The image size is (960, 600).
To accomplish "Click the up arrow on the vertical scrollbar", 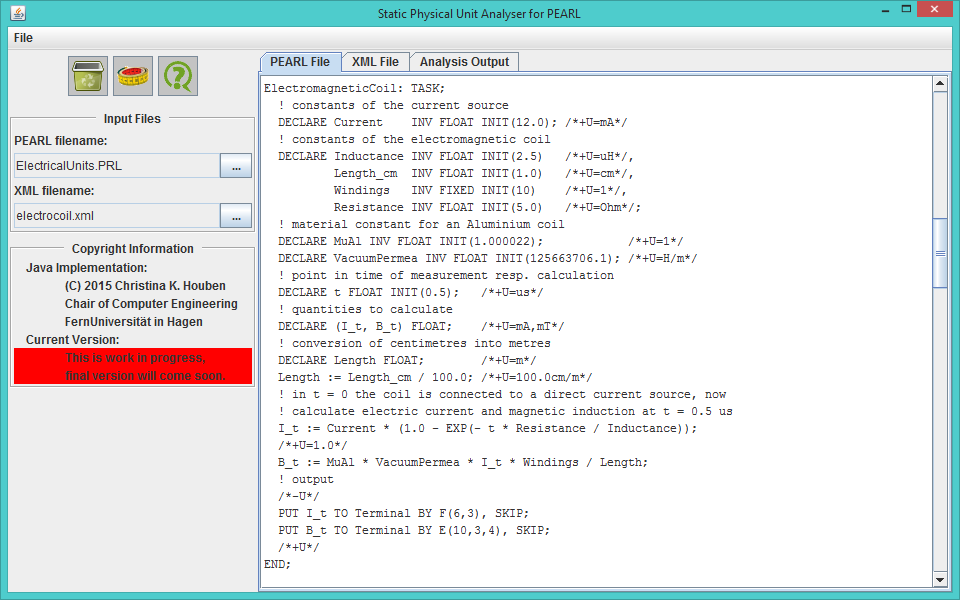I will (x=941, y=84).
